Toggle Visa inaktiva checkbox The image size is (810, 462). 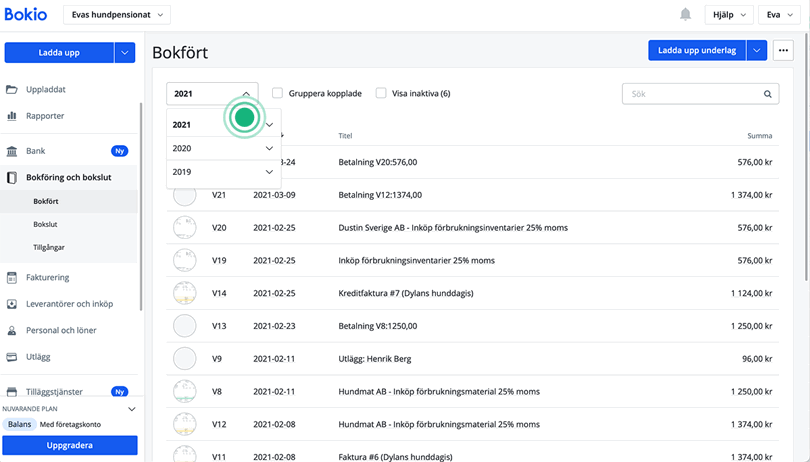(381, 93)
